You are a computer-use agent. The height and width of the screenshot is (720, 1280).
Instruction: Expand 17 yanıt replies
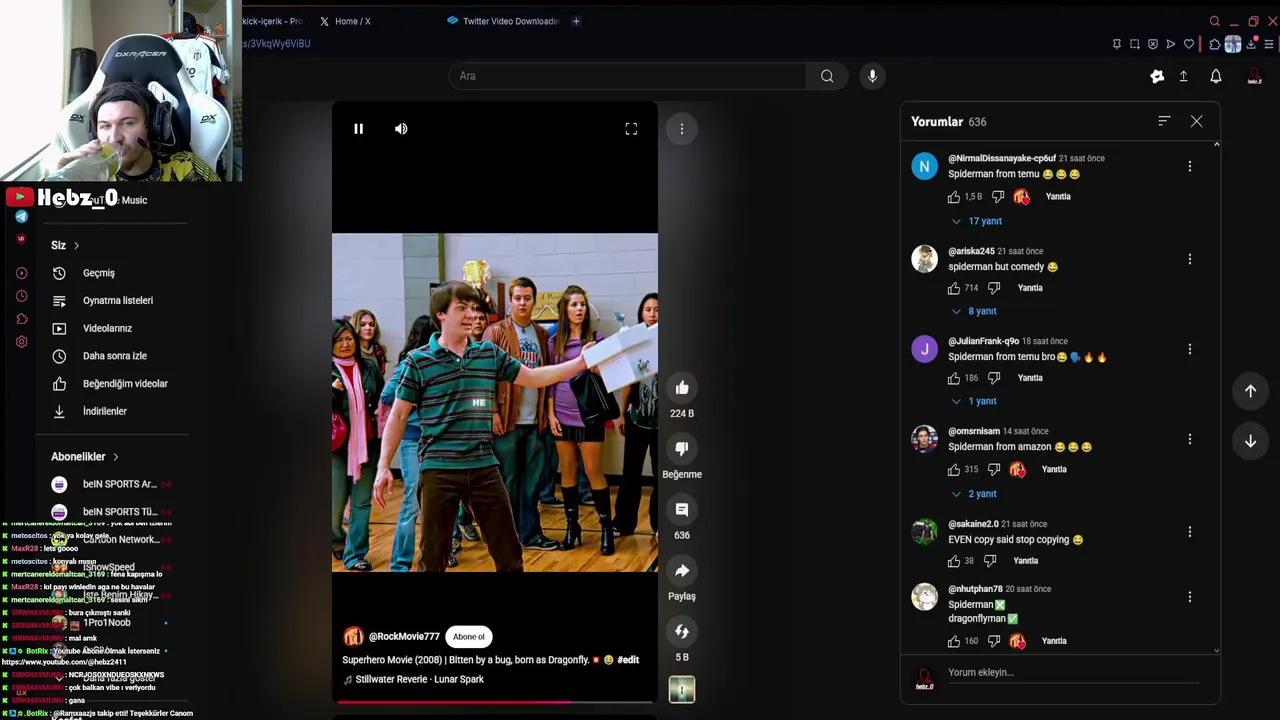click(x=977, y=221)
